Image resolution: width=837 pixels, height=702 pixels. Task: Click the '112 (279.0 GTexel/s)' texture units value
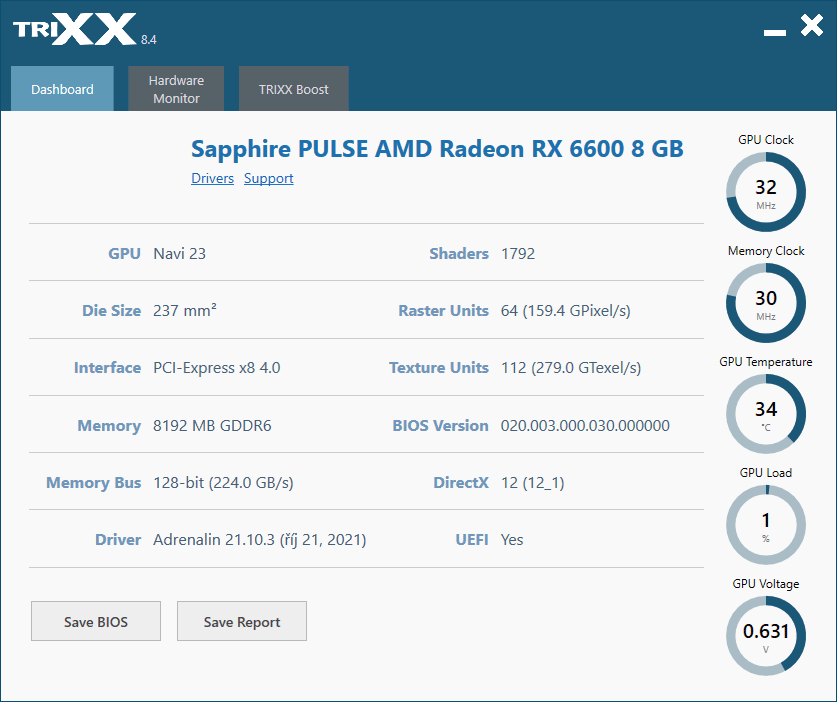point(571,368)
